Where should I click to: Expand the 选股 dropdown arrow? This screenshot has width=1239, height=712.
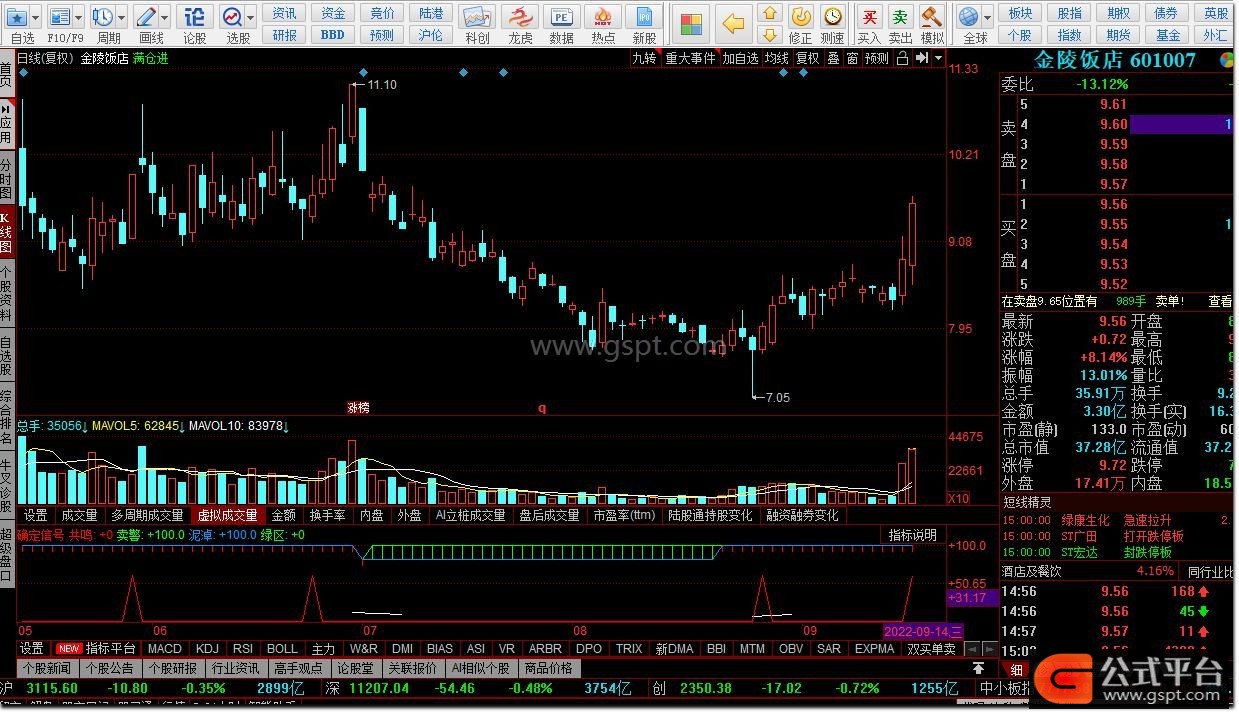coord(250,17)
